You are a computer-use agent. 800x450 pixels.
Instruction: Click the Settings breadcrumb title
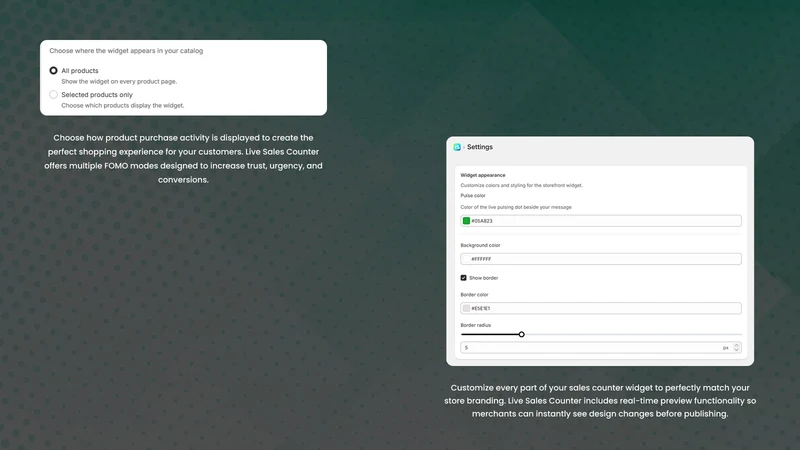[x=480, y=147]
